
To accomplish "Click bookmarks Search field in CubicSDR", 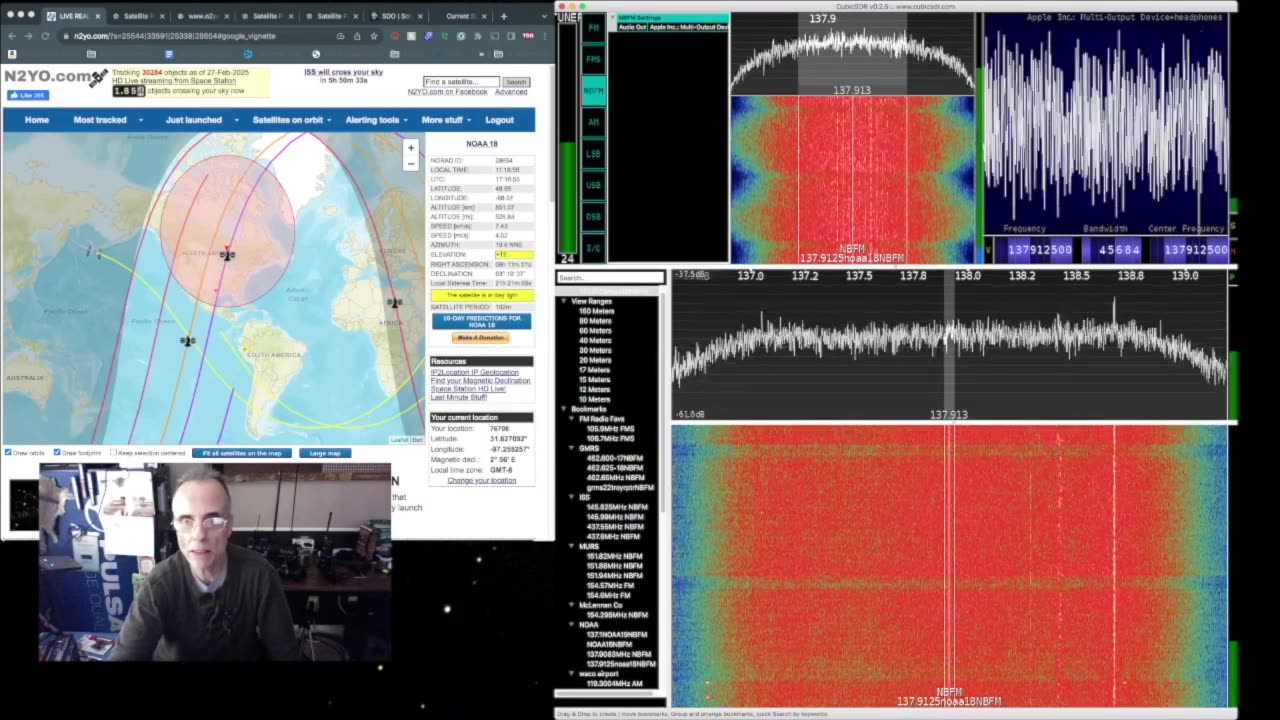I will (x=611, y=278).
